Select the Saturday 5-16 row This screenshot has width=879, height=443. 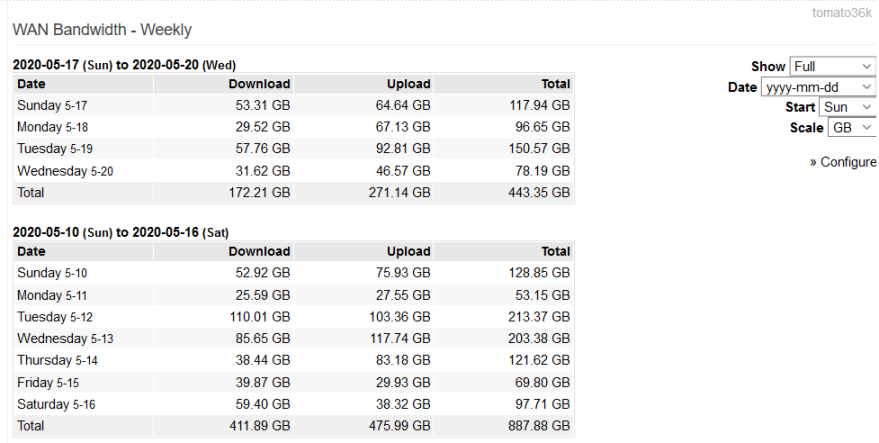[x=293, y=404]
